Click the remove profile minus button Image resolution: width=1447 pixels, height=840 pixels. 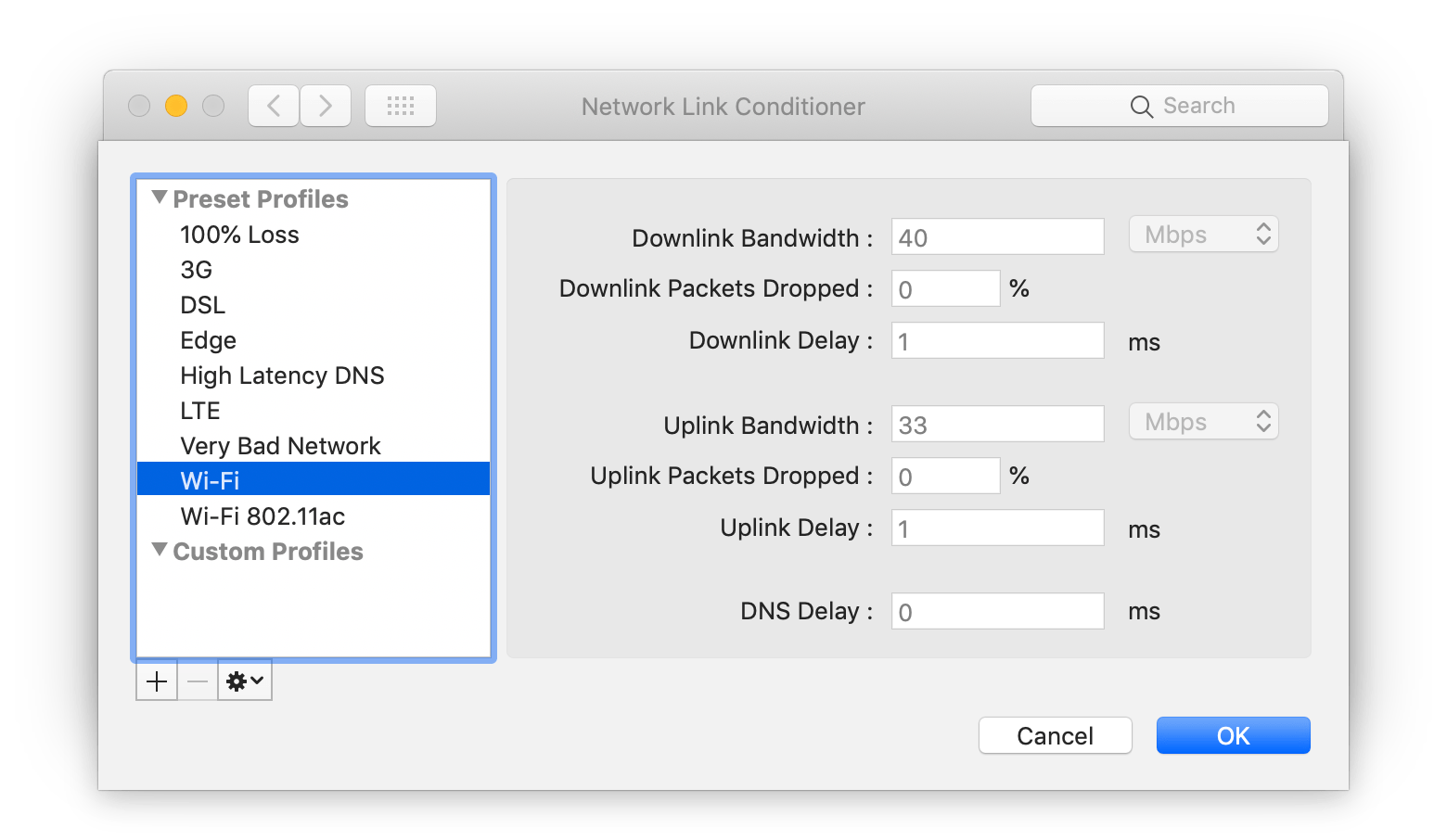(198, 682)
